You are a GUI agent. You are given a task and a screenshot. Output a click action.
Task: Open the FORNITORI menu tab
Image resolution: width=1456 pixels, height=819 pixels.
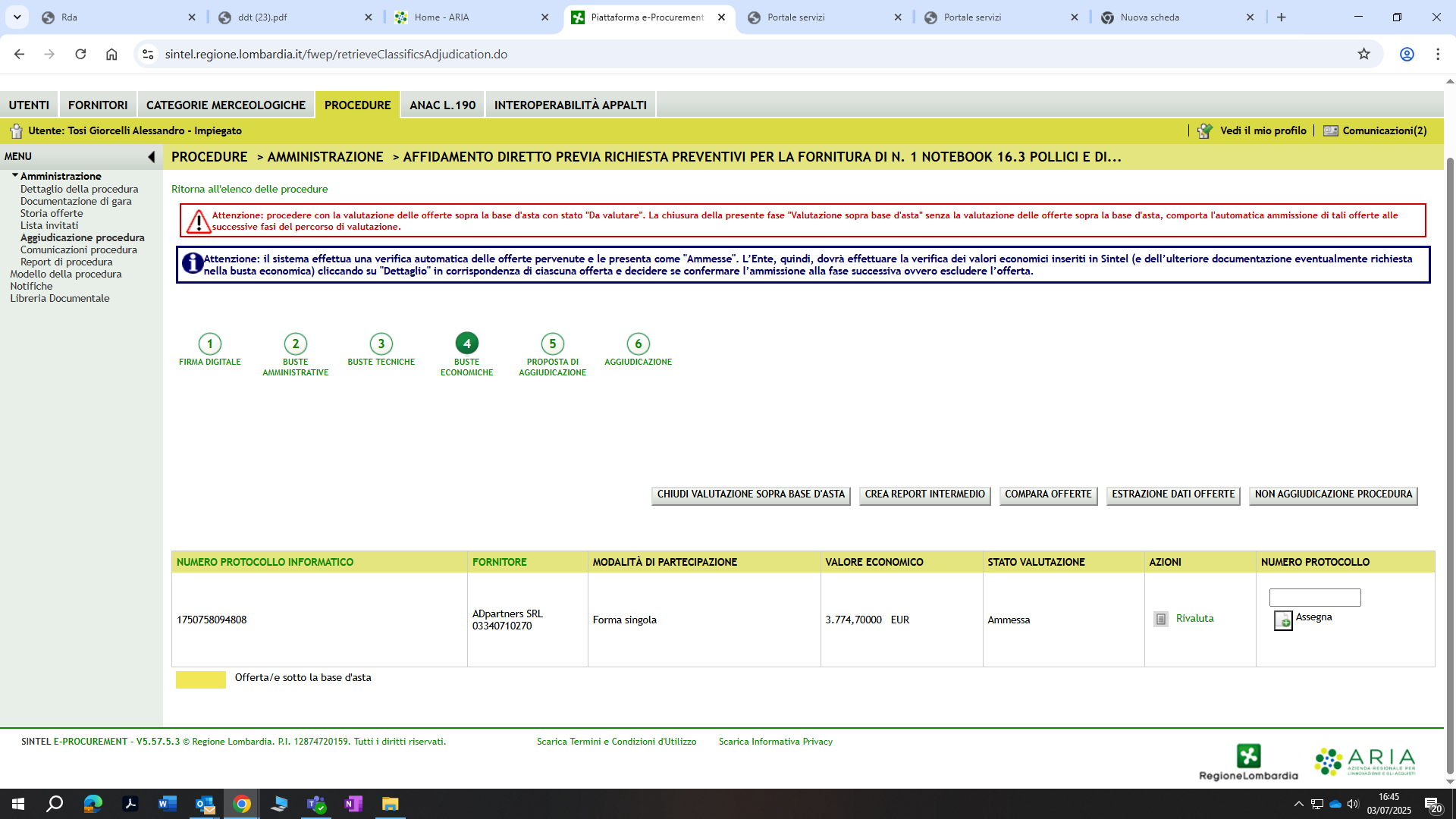tap(98, 105)
